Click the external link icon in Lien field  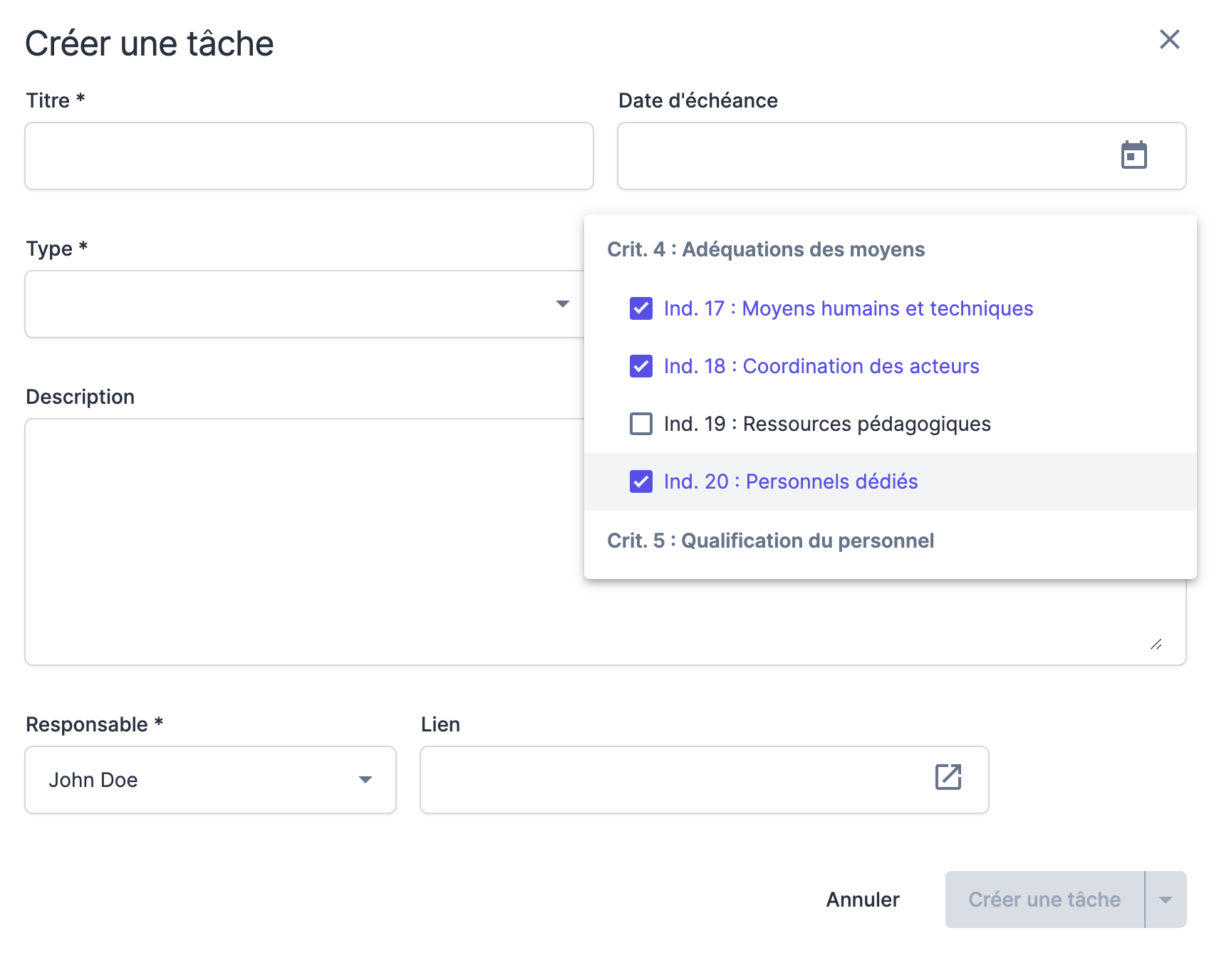(x=948, y=777)
